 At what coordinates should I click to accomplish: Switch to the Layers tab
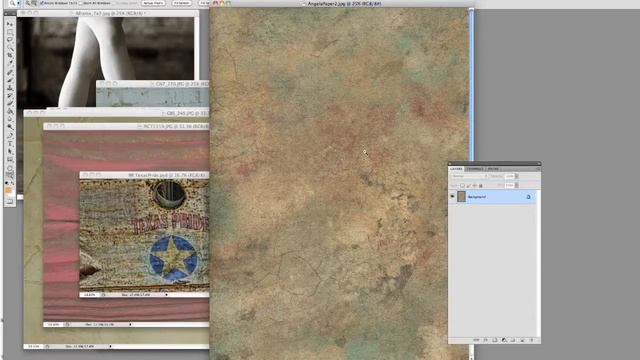[456, 169]
